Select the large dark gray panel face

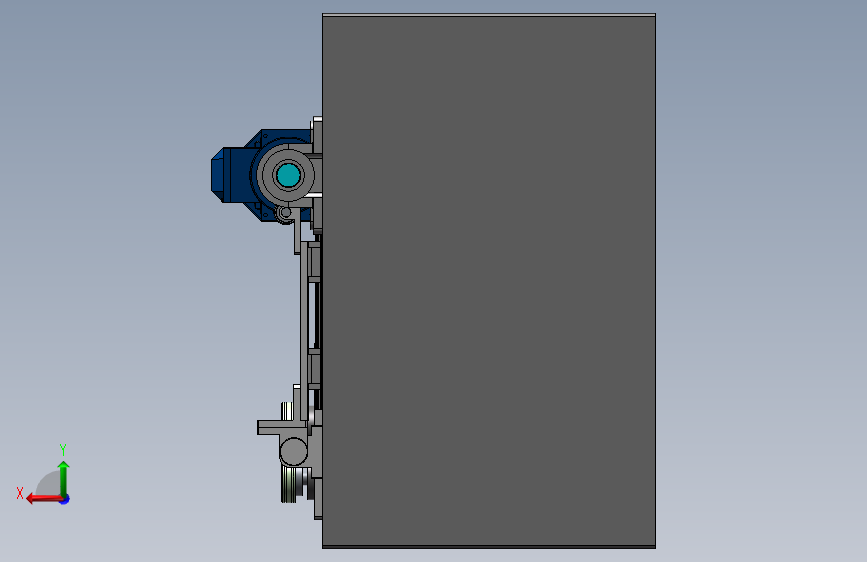(x=489, y=281)
